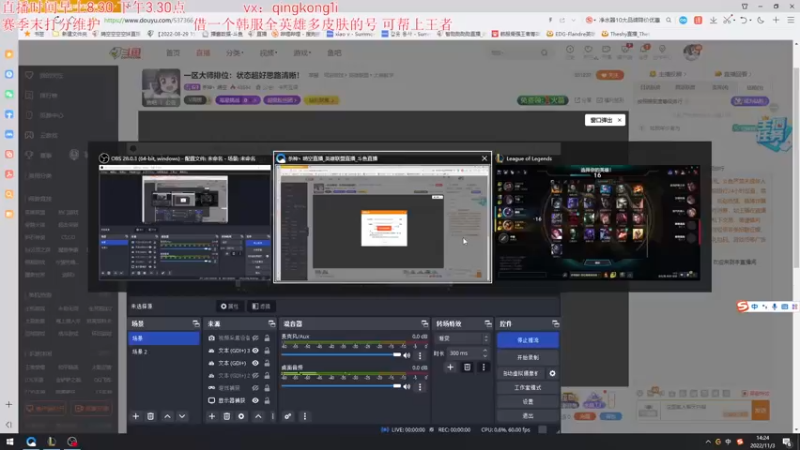Viewport: 800px width, 450px height.
Task: Adjust the desktop audio volume slider
Action: coord(341,386)
